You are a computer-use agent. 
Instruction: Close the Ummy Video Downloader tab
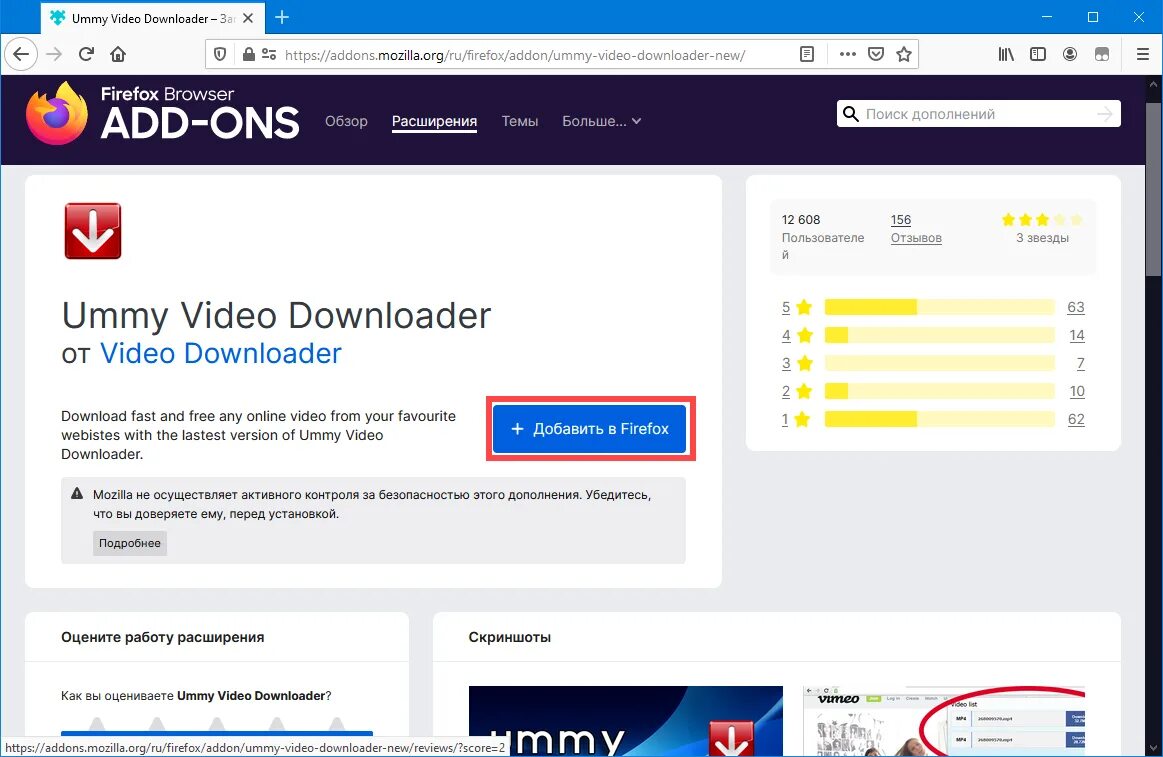click(x=248, y=18)
